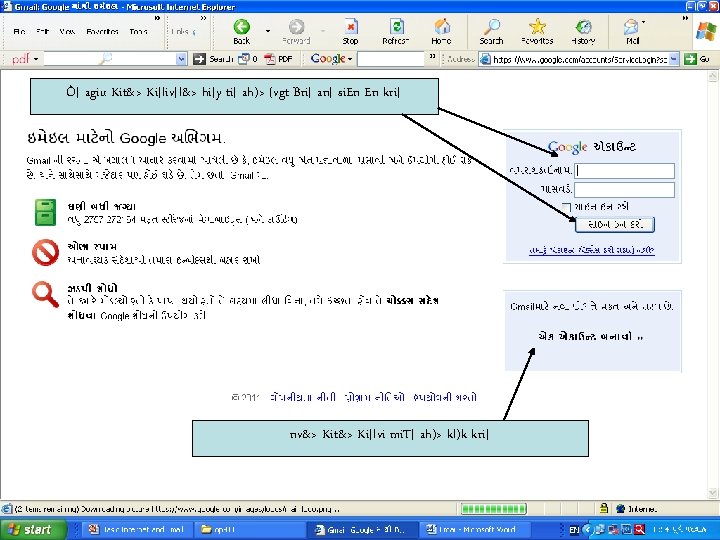Open Favorites star icon in toolbar

coord(537,27)
